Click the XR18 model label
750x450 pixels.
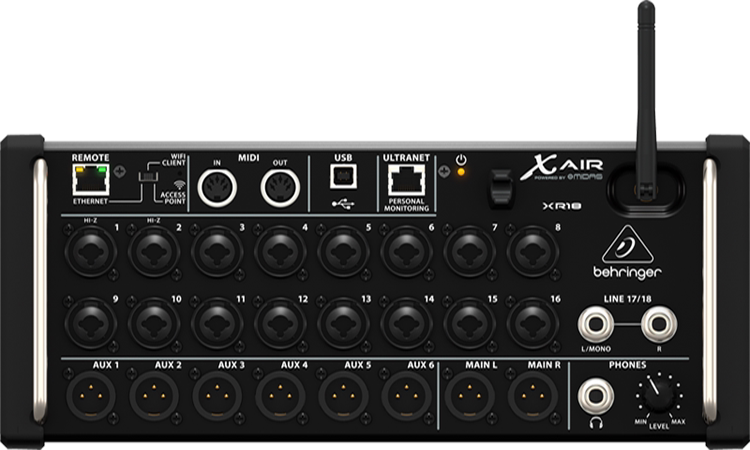click(562, 206)
